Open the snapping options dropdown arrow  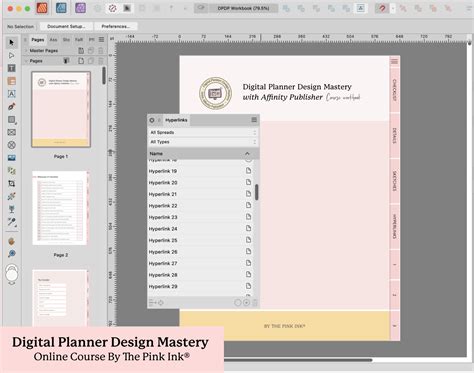(393, 8)
